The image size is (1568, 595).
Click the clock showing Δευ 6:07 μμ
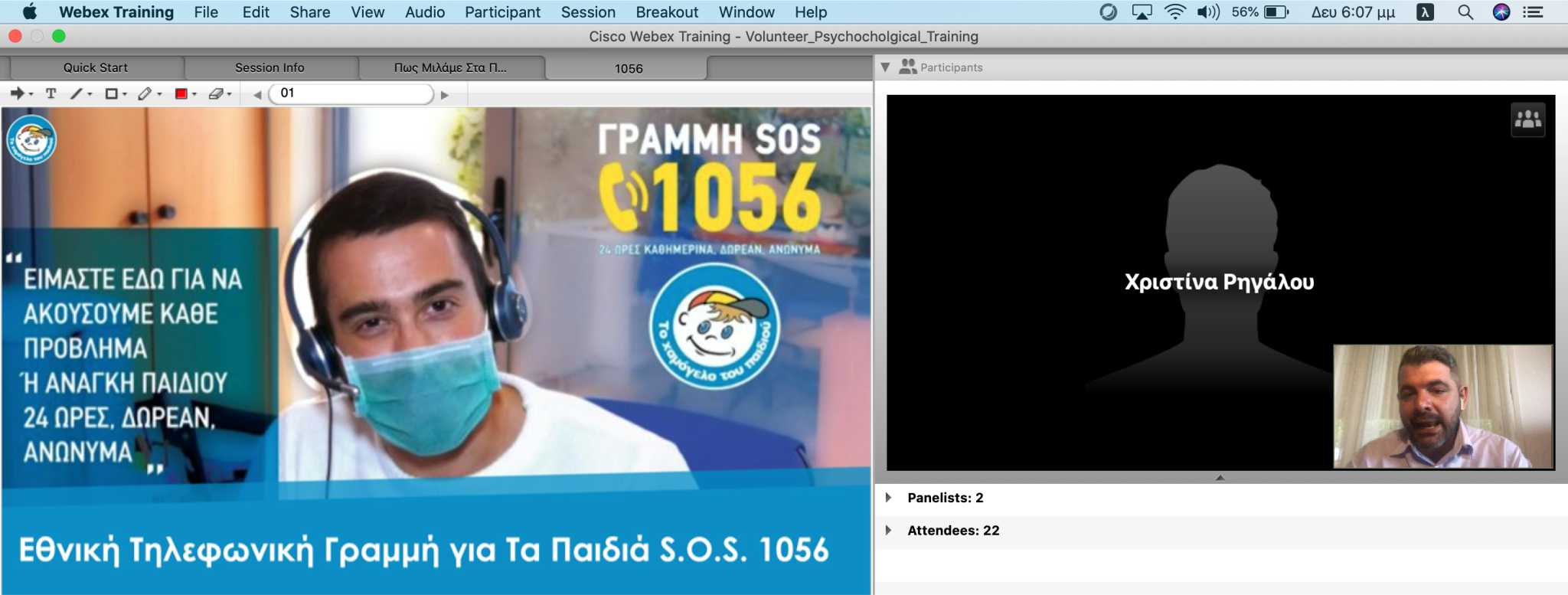[1353, 11]
